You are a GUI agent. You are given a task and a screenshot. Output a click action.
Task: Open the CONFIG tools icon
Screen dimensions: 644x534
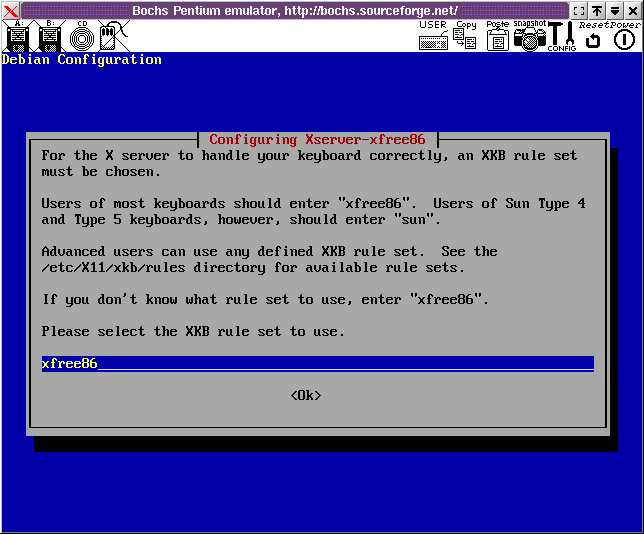(561, 37)
